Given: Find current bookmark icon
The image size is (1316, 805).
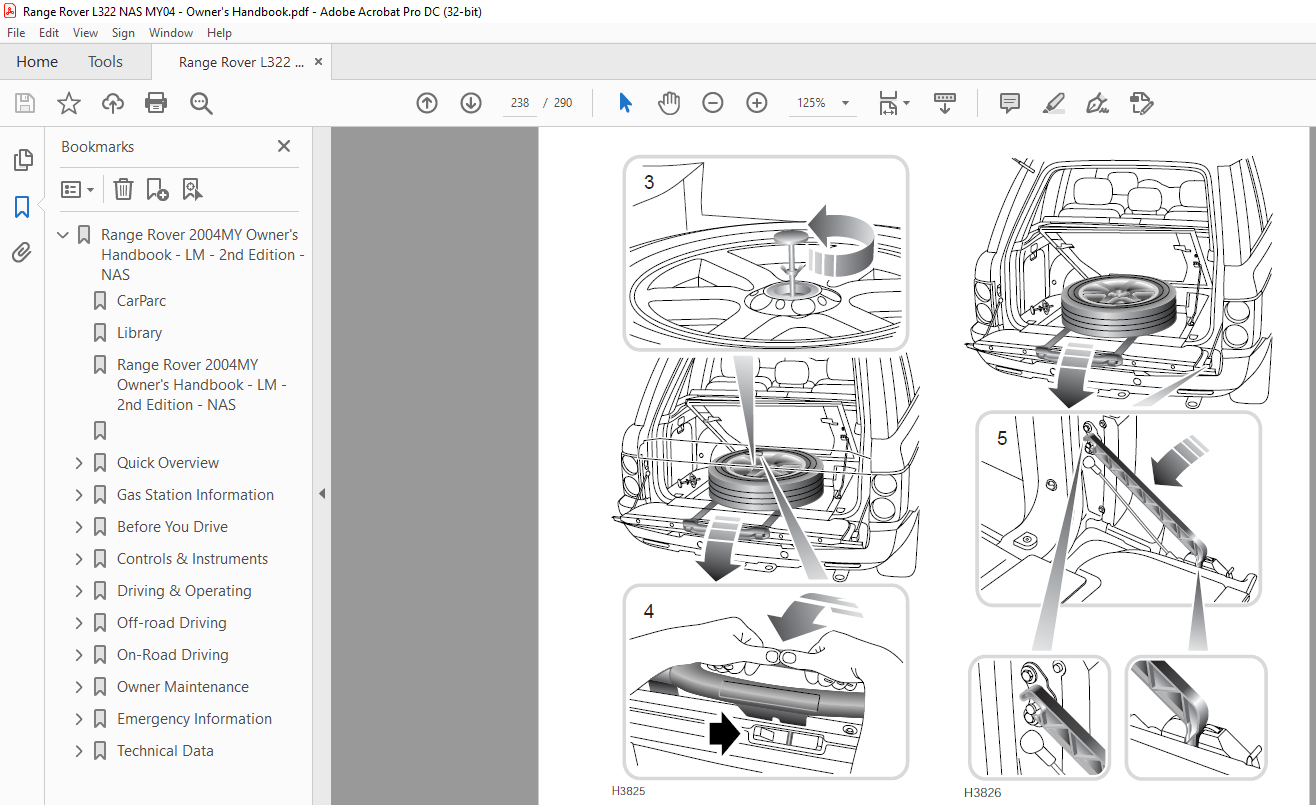Looking at the screenshot, I should click(192, 189).
